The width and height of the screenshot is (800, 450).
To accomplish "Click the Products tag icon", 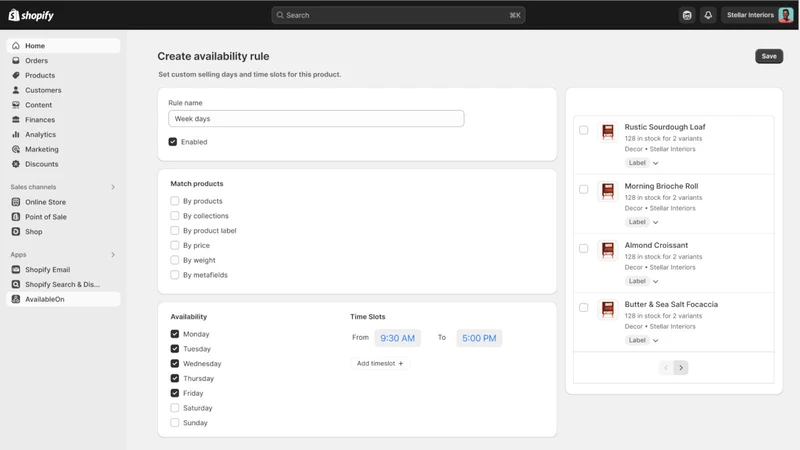I will click(x=16, y=75).
